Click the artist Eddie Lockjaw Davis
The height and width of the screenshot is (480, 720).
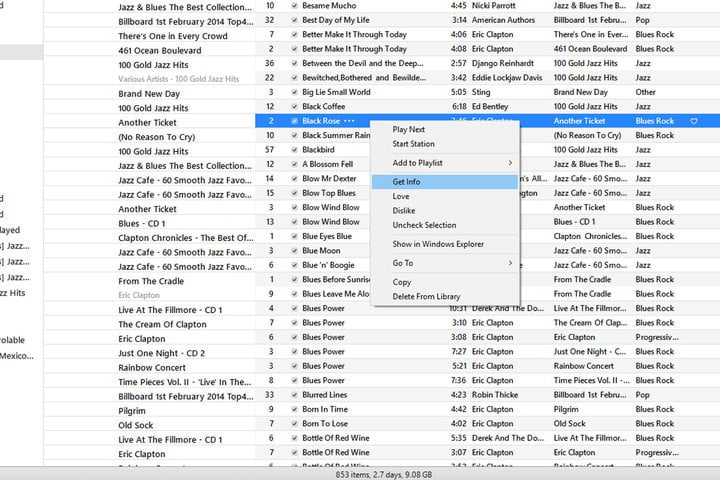(507, 78)
